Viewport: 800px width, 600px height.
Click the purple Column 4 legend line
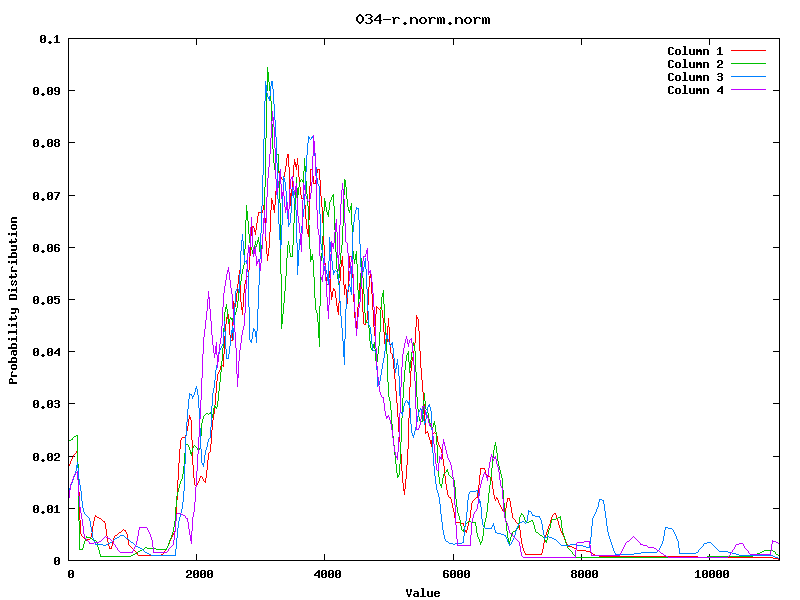748,90
